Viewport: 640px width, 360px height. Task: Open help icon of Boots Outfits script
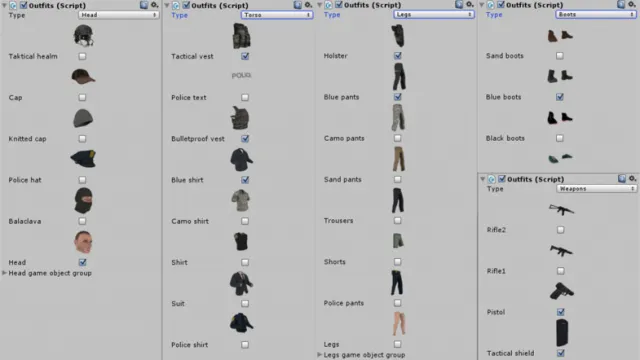pyautogui.click(x=621, y=4)
